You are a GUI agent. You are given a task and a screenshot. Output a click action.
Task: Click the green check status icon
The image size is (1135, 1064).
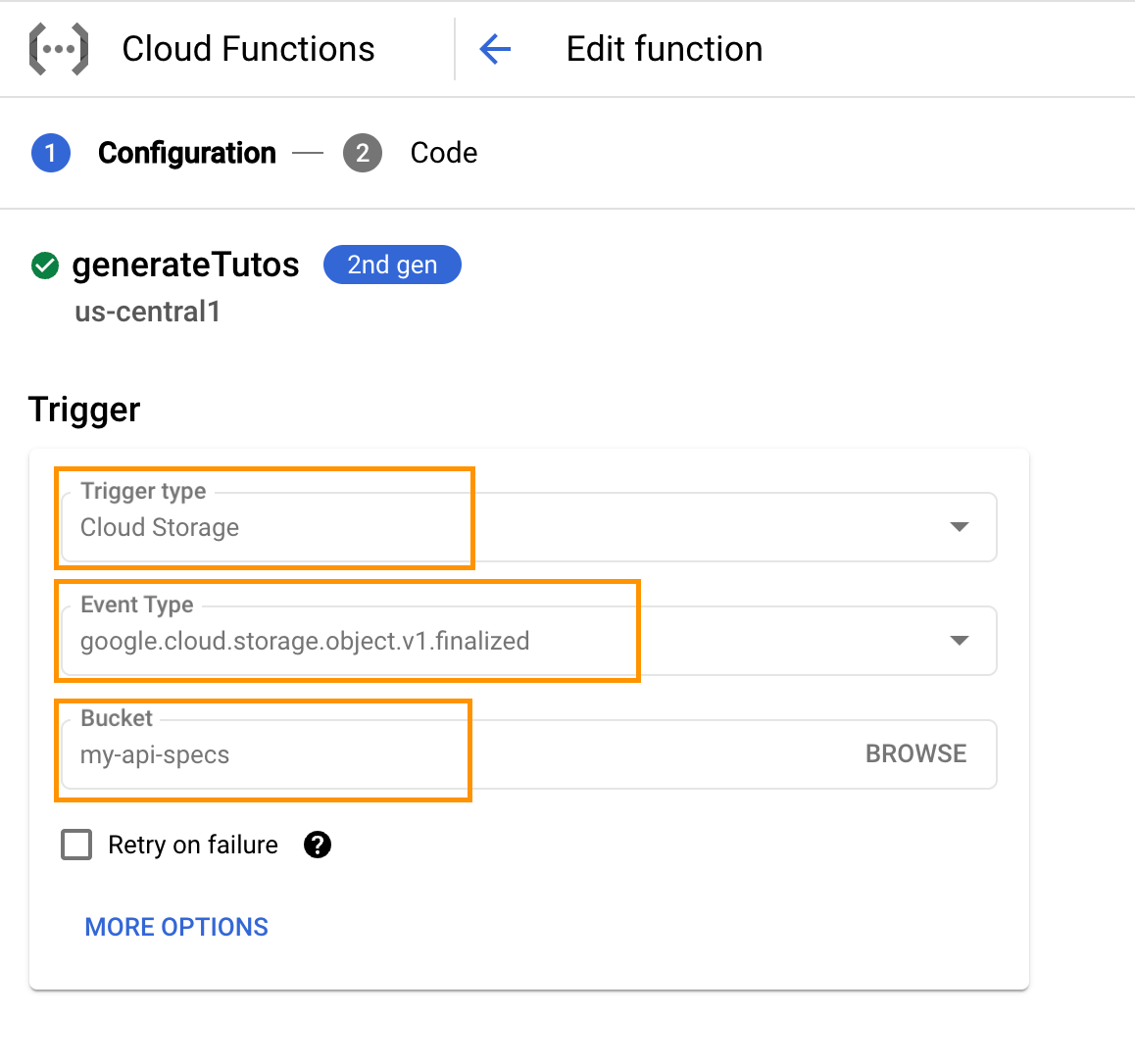pos(45,266)
